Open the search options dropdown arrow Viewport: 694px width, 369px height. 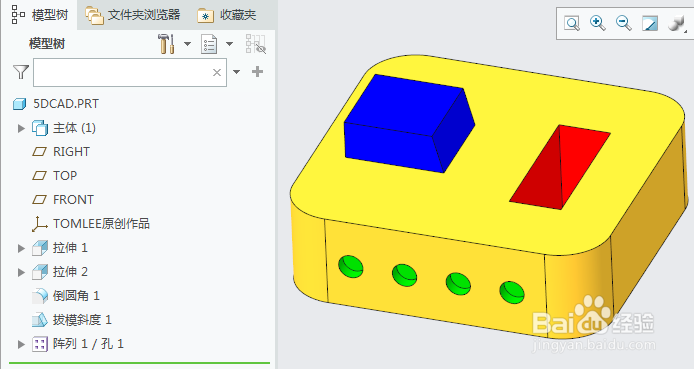point(236,72)
